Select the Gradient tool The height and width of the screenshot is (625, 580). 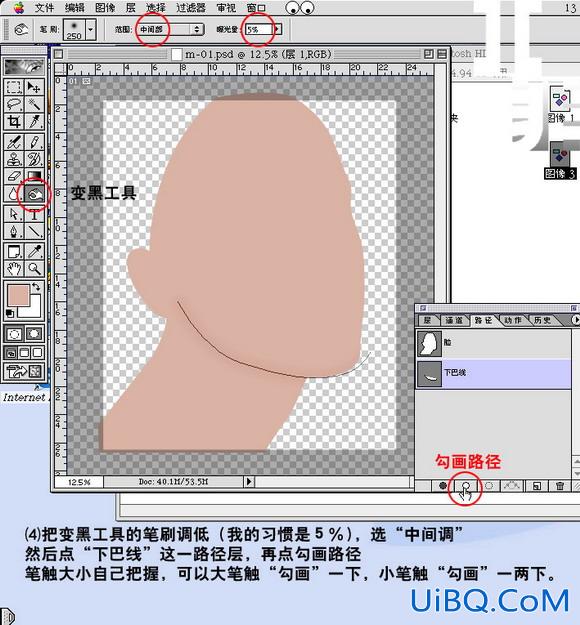point(34,176)
